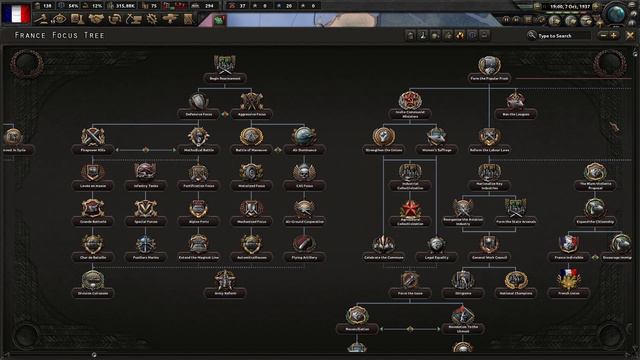The image size is (640, 360).
Task: Toggle the last focus filter icon
Action: (484, 36)
